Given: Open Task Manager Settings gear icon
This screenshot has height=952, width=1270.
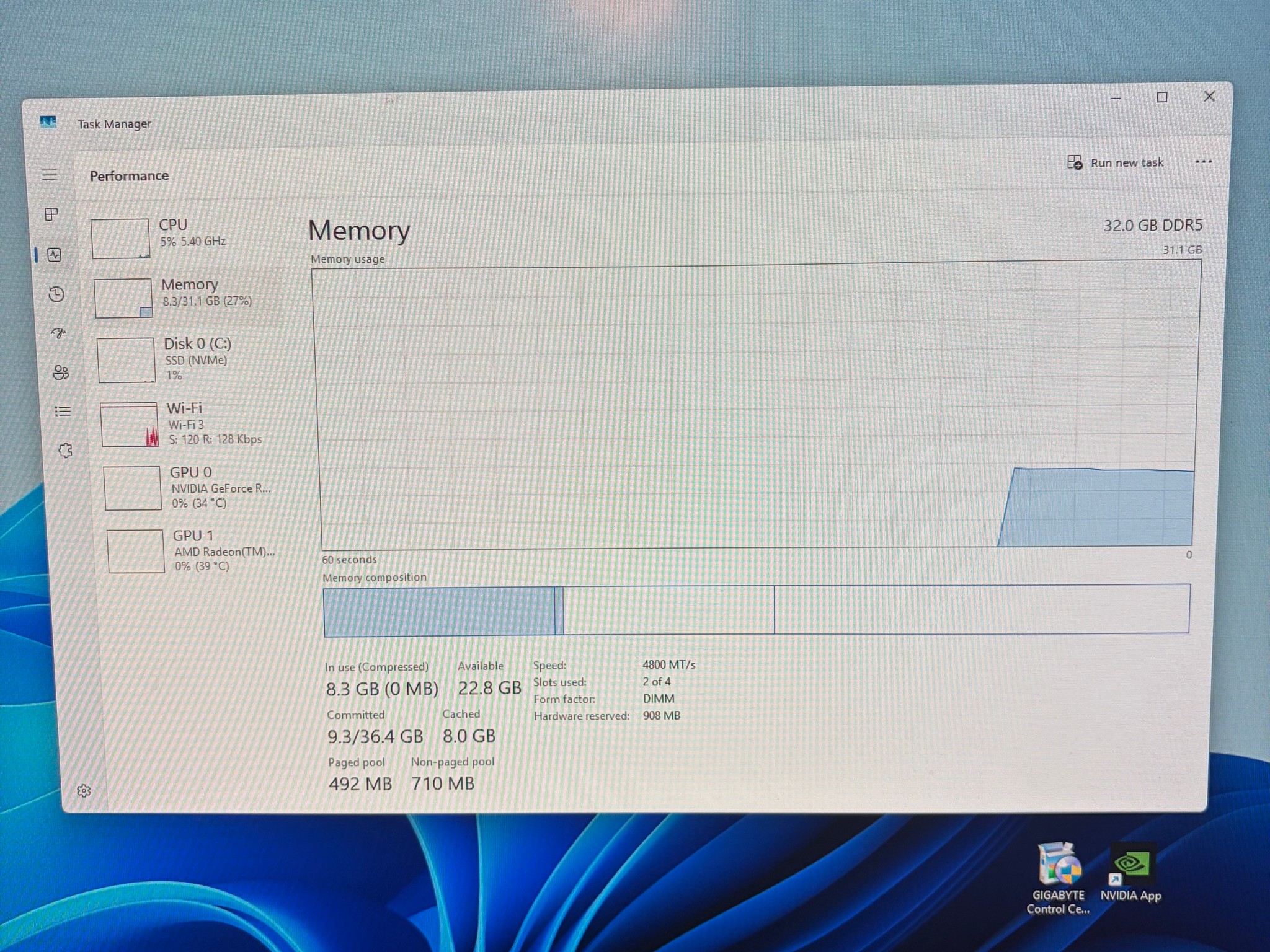Looking at the screenshot, I should tap(84, 791).
